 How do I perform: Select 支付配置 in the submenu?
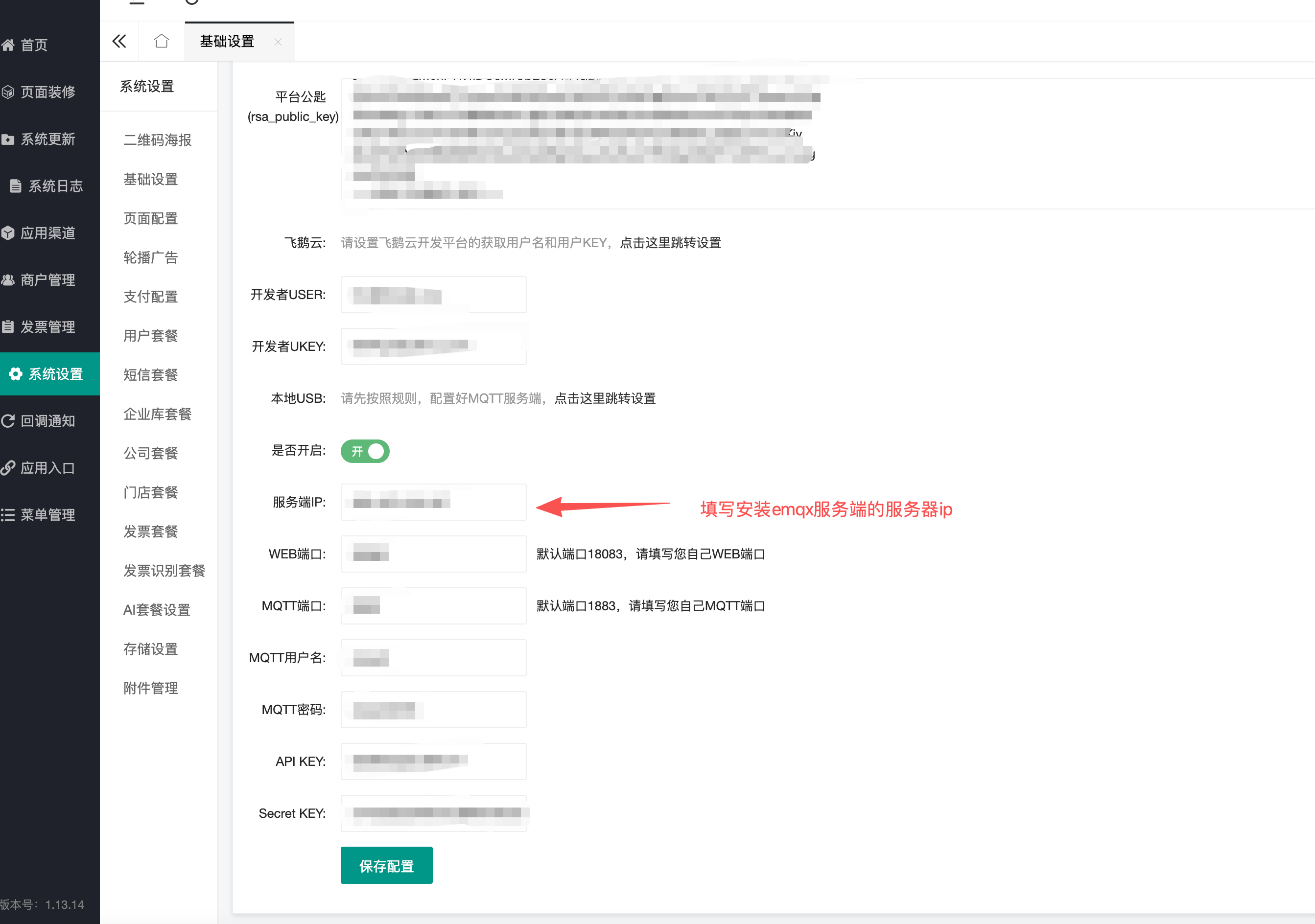click(x=151, y=297)
